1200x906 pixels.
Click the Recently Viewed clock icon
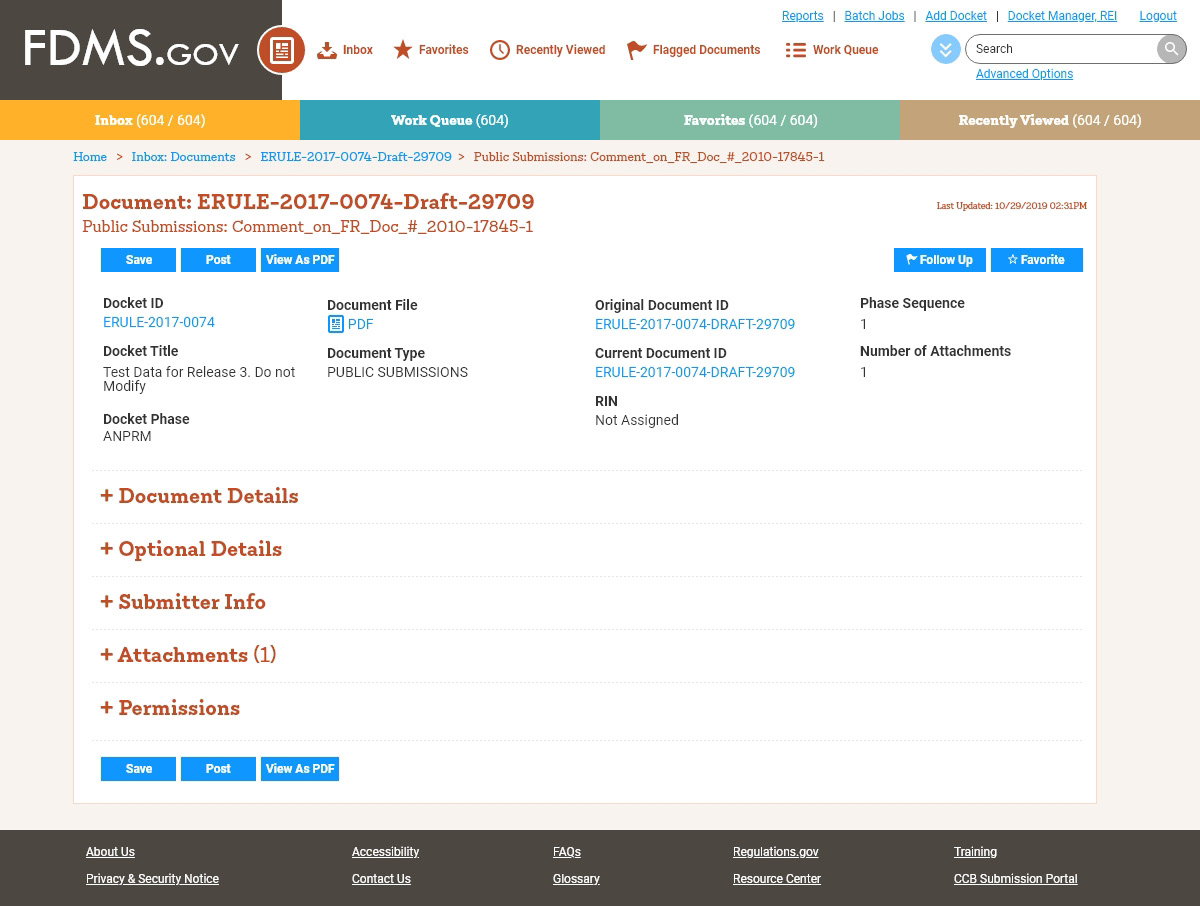pyautogui.click(x=499, y=50)
